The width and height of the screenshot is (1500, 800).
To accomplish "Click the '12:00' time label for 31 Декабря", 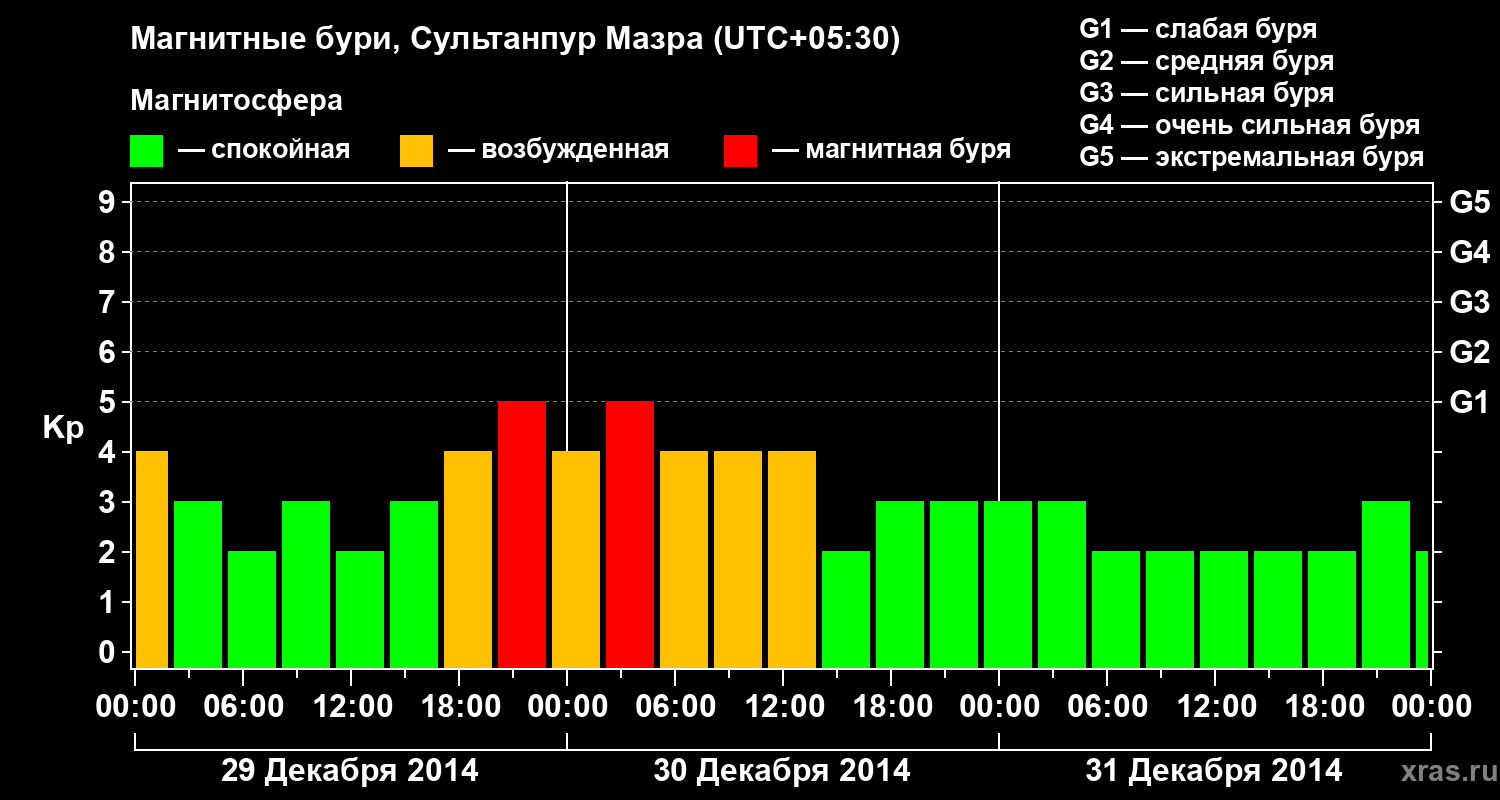I will pyautogui.click(x=1215, y=707).
